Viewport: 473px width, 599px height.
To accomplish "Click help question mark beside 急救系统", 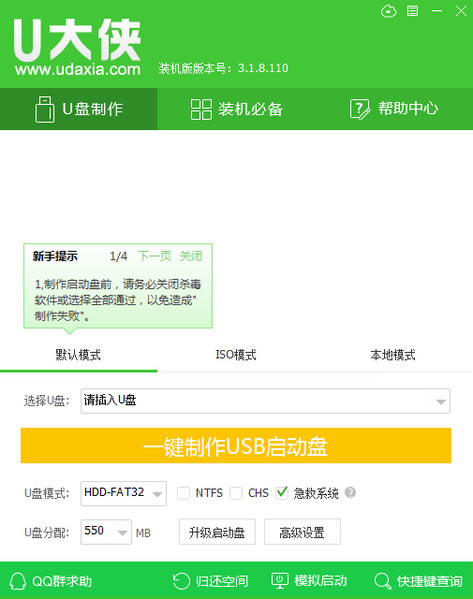I will (x=350, y=492).
